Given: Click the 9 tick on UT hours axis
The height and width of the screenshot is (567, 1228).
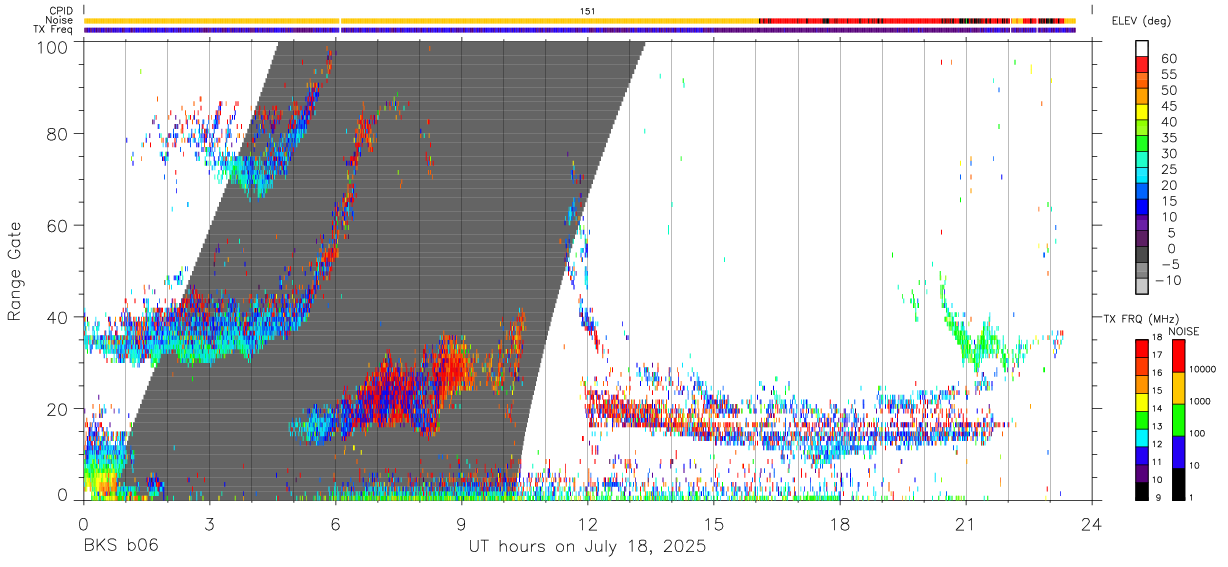Looking at the screenshot, I should (x=461, y=523).
